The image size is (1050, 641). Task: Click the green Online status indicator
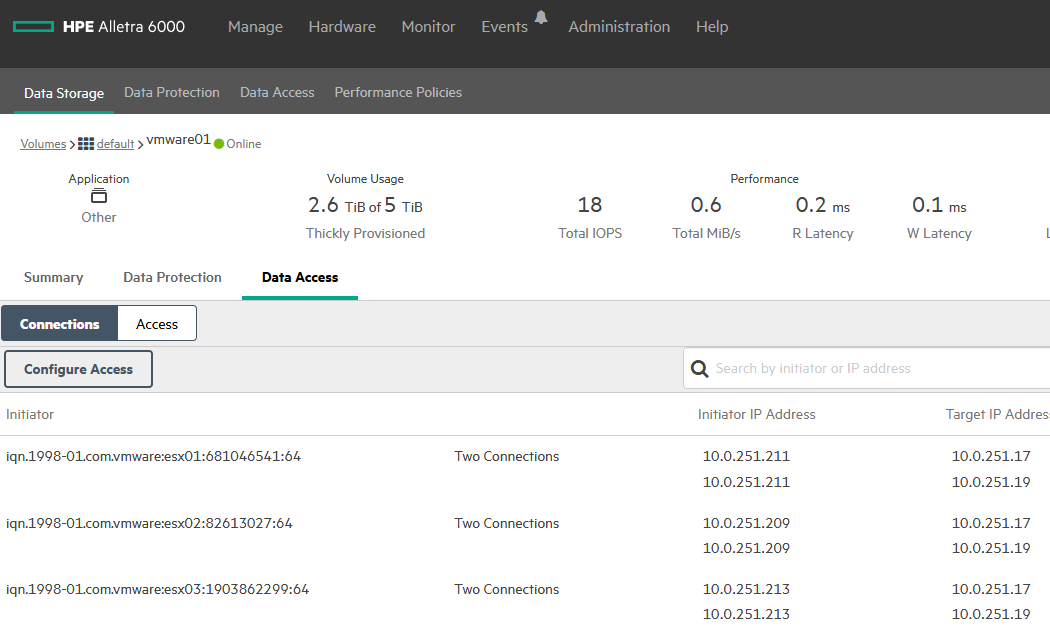(219, 144)
